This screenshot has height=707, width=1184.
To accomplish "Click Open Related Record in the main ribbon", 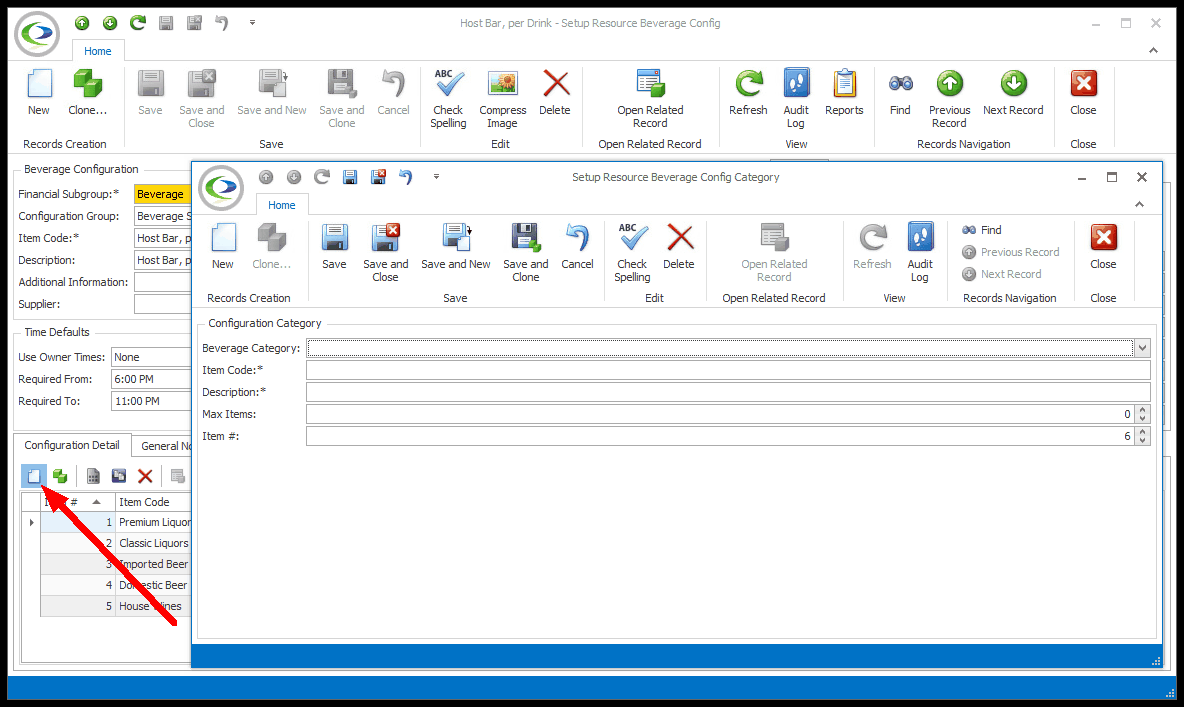I will point(650,98).
